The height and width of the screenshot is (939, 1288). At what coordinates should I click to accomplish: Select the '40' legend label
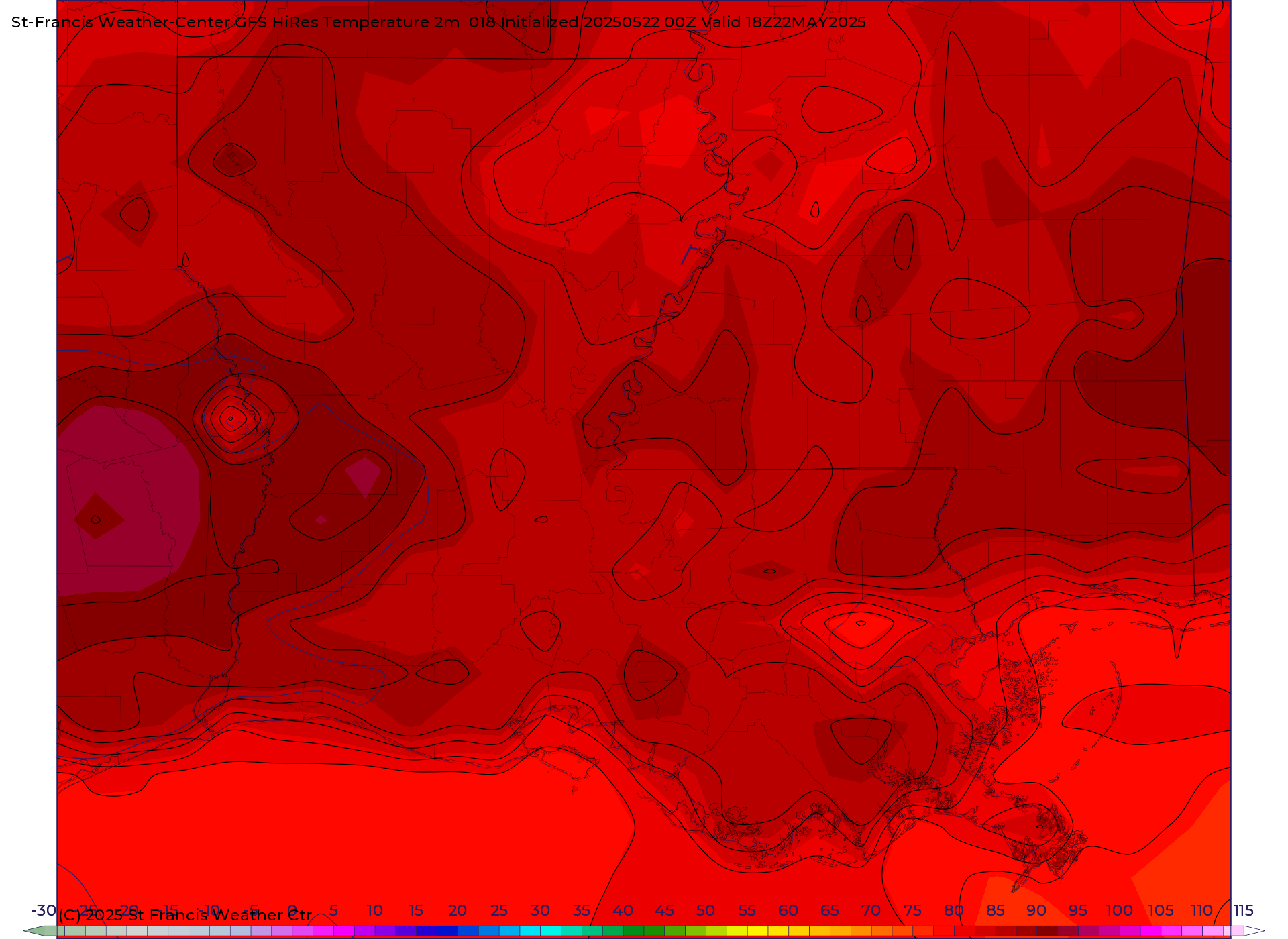(623, 911)
